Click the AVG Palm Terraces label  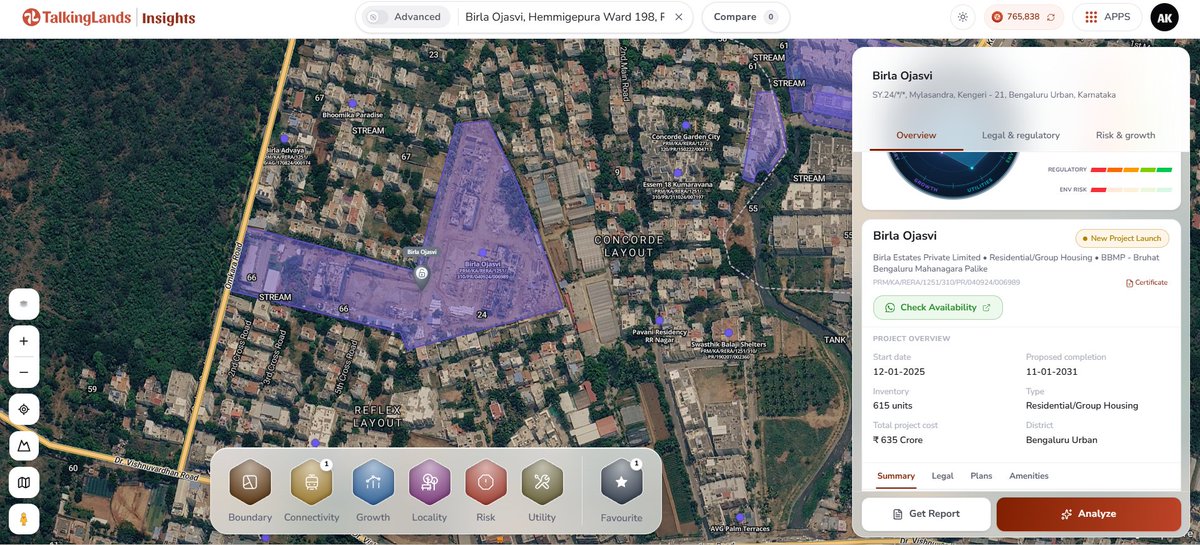coord(742,529)
